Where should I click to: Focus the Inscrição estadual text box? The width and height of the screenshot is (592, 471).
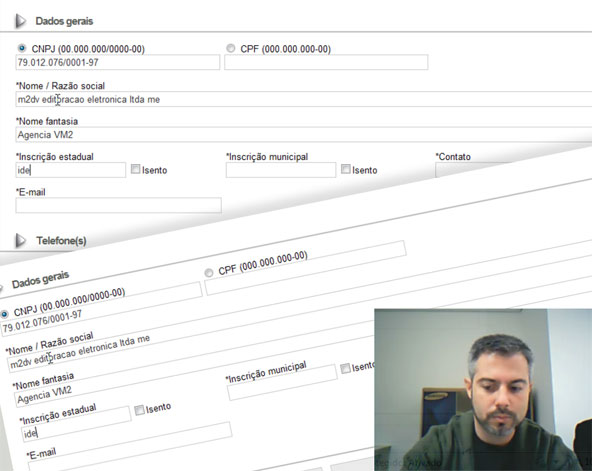[x=71, y=170]
